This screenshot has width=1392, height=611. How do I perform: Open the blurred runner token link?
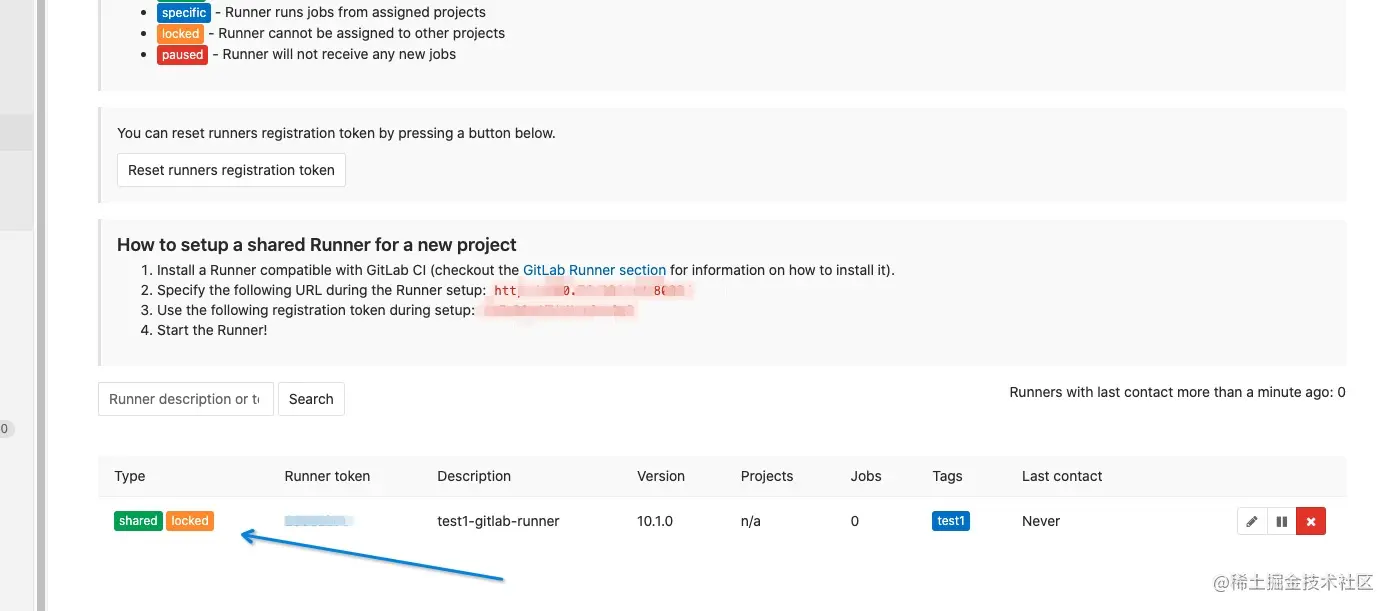click(317, 521)
